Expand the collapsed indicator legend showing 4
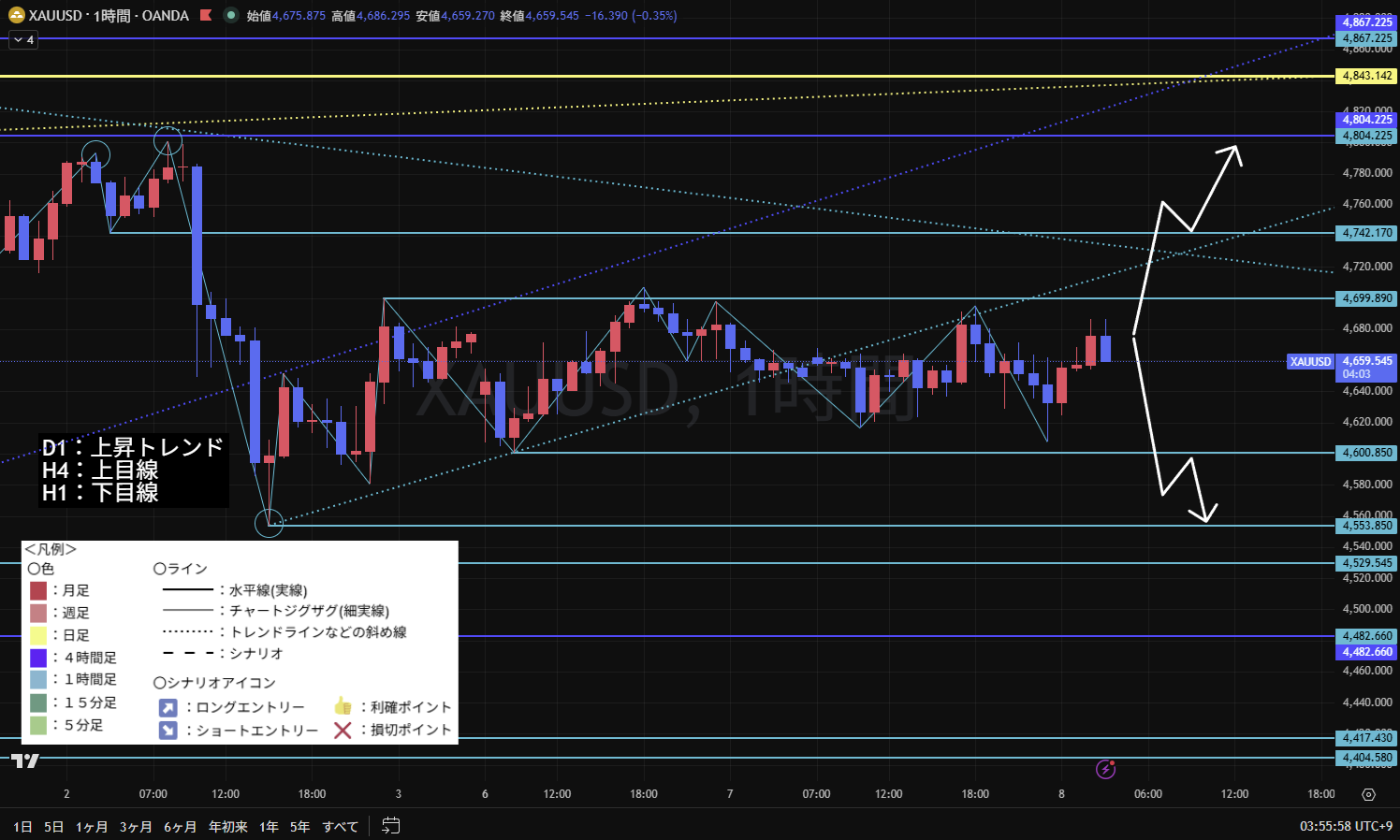 [x=23, y=40]
